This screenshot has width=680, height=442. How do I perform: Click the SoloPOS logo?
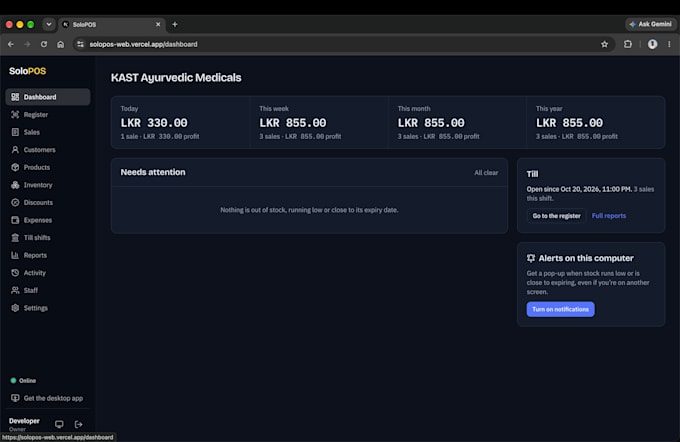tap(27, 71)
